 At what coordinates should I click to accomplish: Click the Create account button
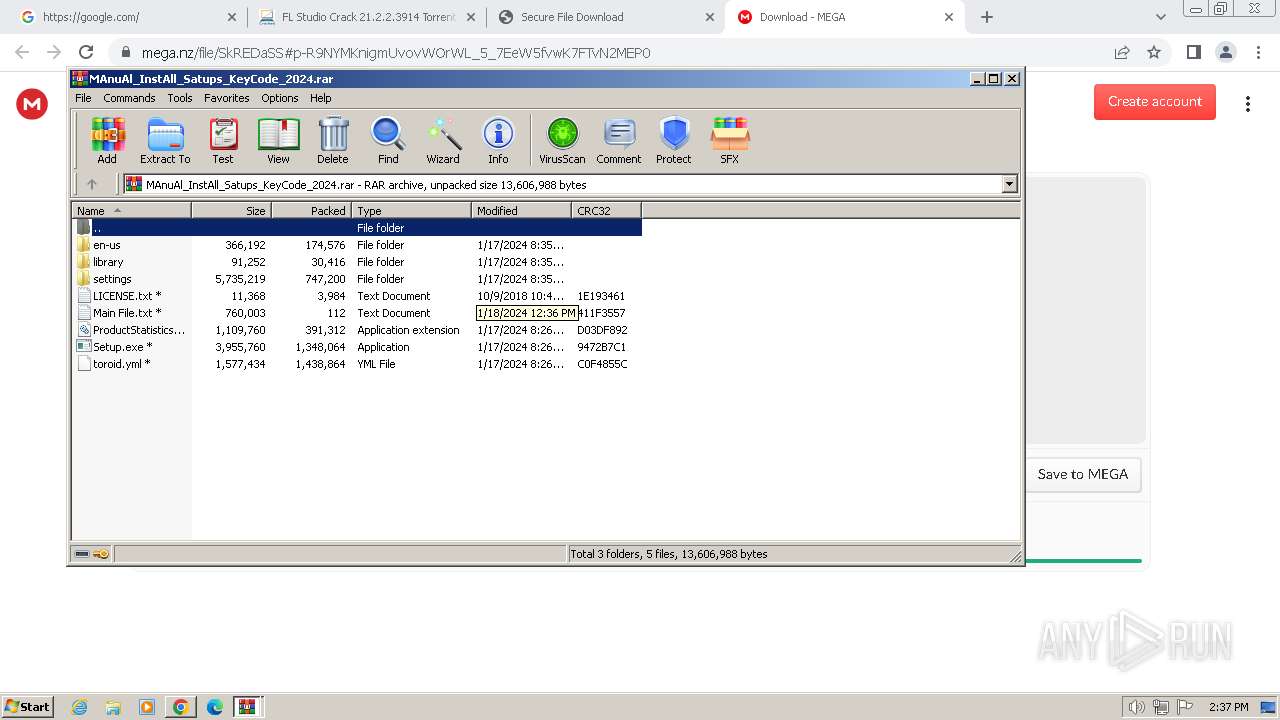coord(1155,101)
